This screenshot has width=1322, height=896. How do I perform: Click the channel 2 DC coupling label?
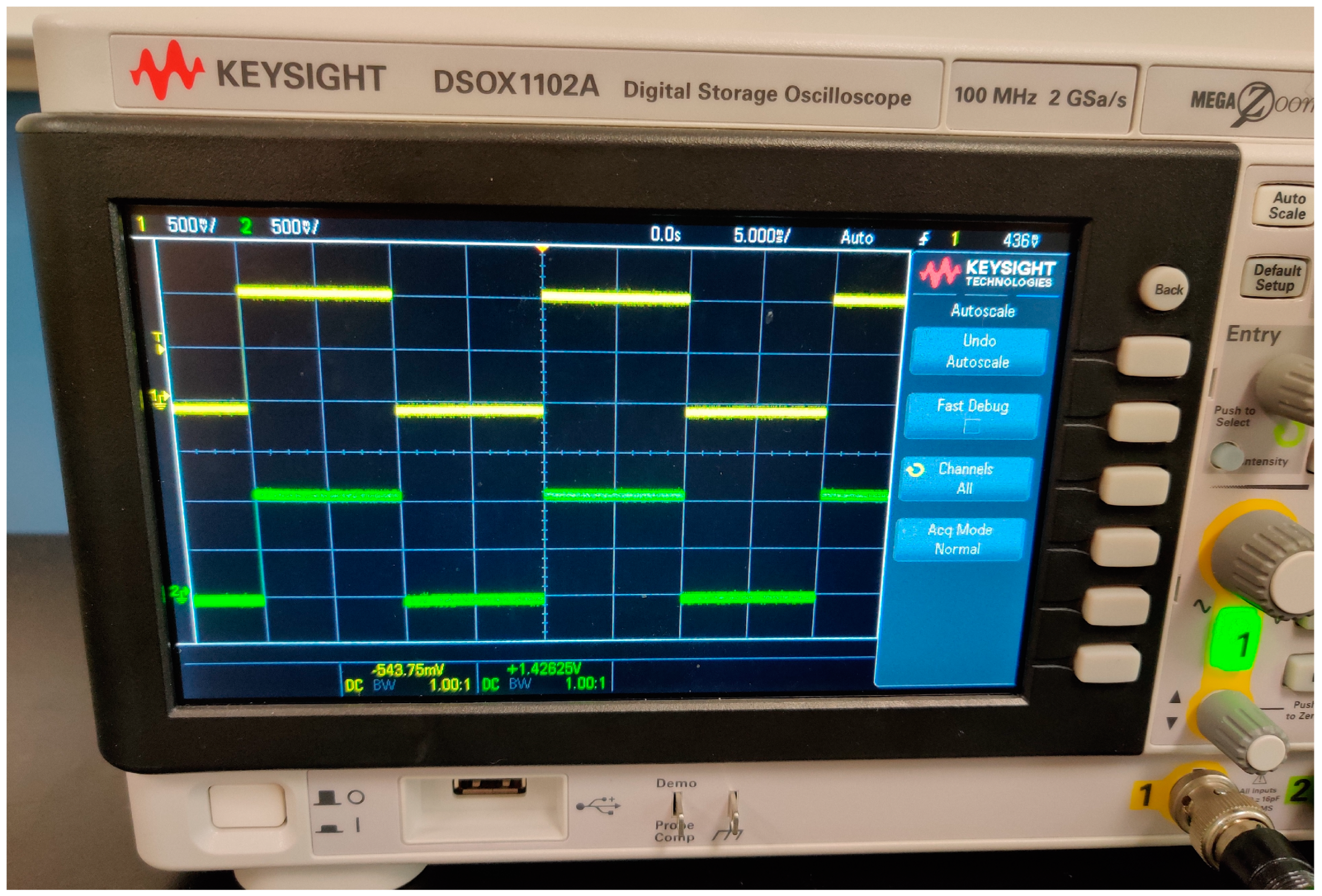pos(490,684)
